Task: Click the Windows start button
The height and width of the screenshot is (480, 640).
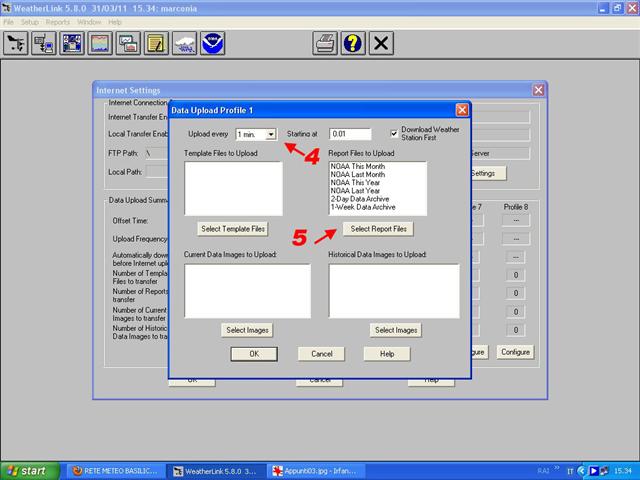Action: click(x=29, y=471)
